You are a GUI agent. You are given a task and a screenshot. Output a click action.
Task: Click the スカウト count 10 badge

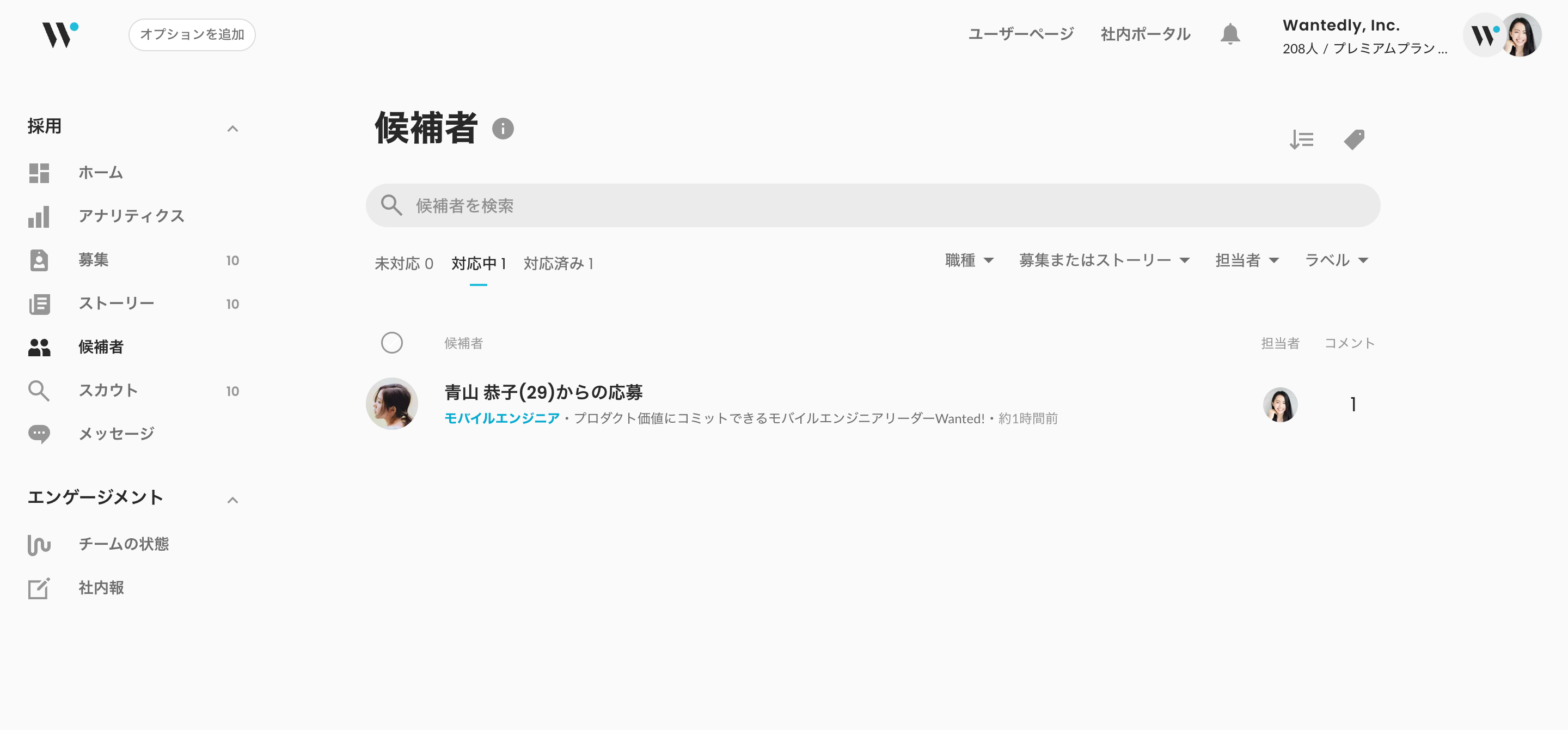[232, 392]
